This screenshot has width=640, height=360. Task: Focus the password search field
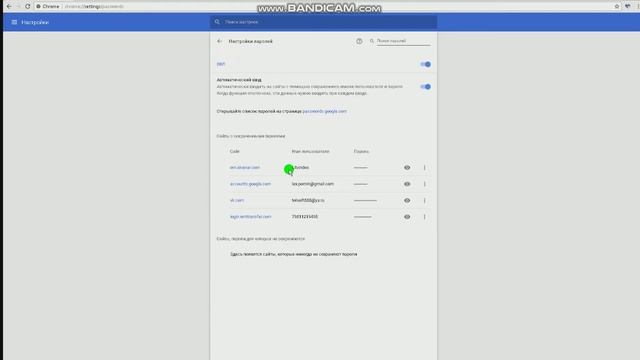click(x=403, y=41)
